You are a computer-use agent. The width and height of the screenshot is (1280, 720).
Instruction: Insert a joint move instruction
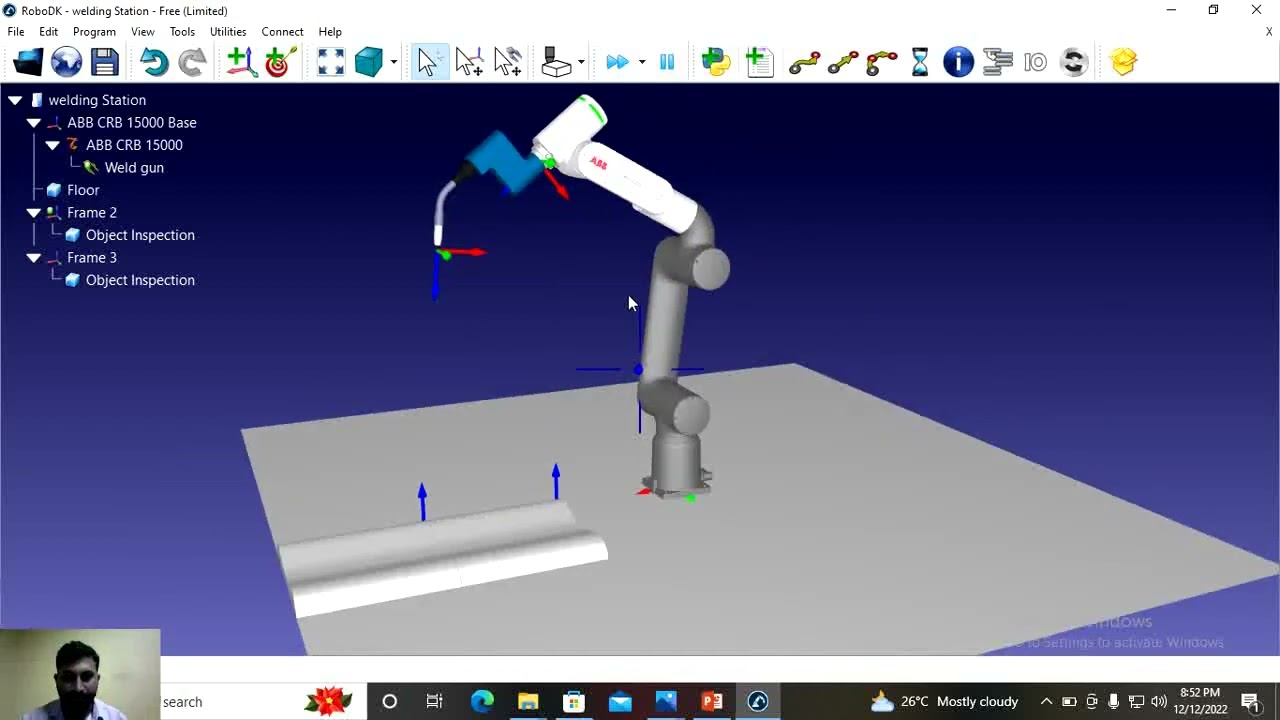[x=804, y=62]
